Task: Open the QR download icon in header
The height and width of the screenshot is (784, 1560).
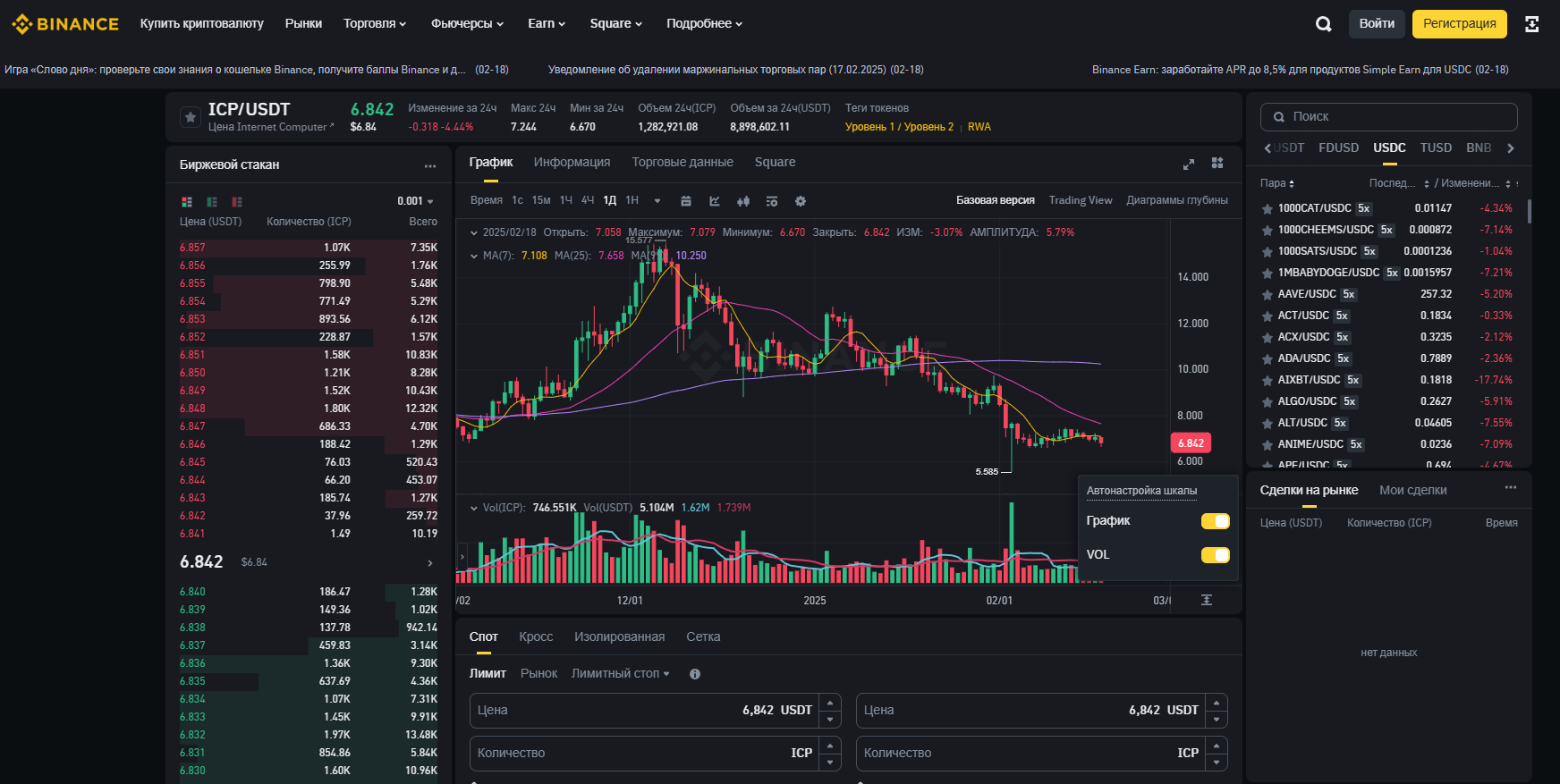Action: pos(1532,24)
